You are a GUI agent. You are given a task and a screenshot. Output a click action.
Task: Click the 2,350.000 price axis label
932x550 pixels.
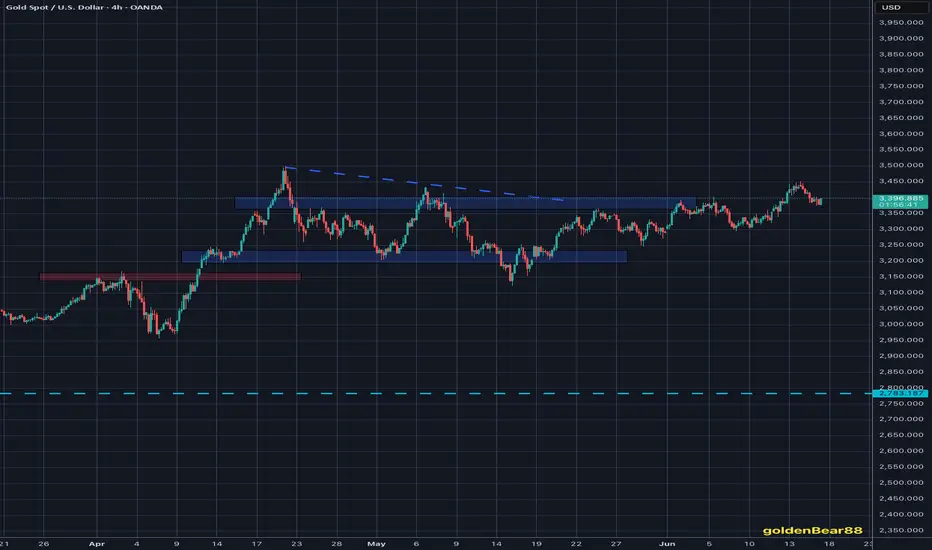click(900, 530)
